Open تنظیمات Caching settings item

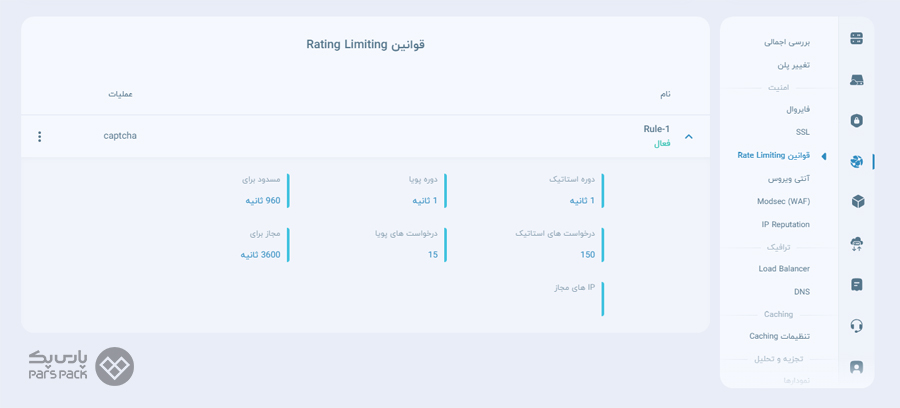(x=779, y=336)
